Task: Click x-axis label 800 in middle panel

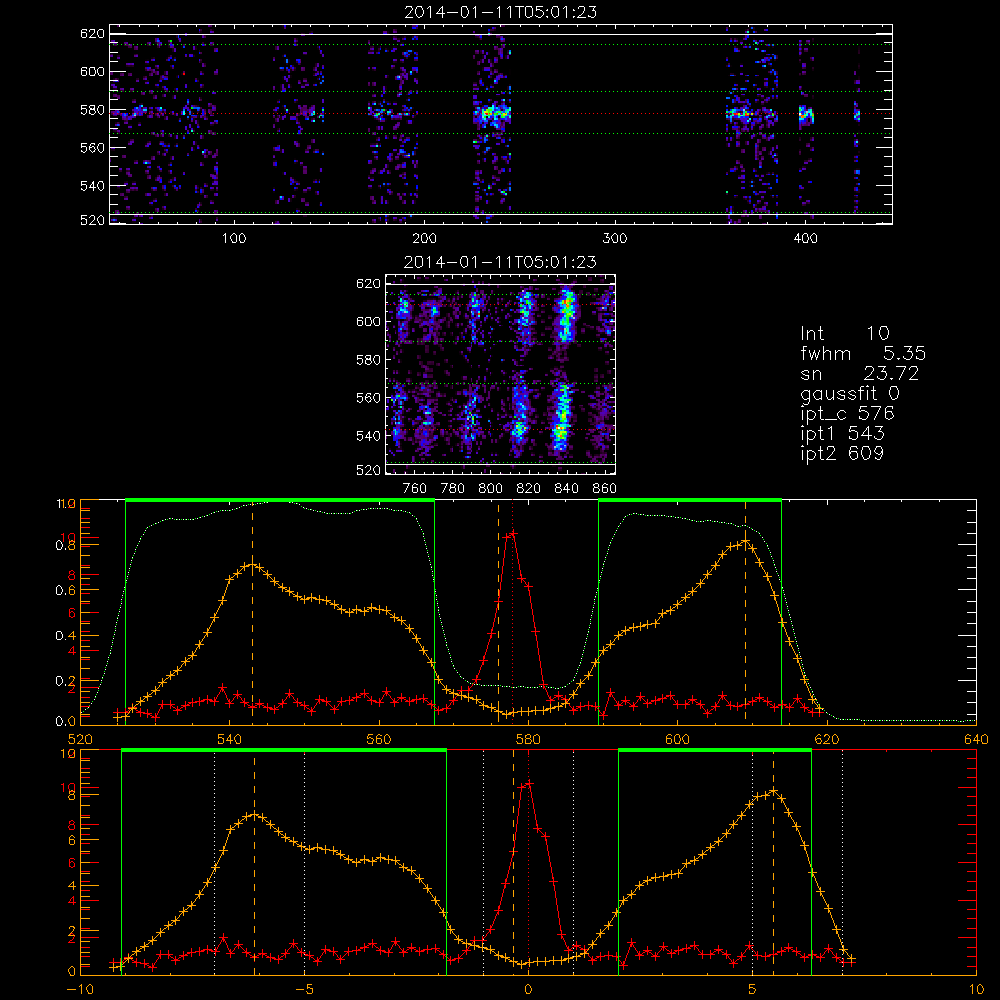Action: pyautogui.click(x=490, y=489)
